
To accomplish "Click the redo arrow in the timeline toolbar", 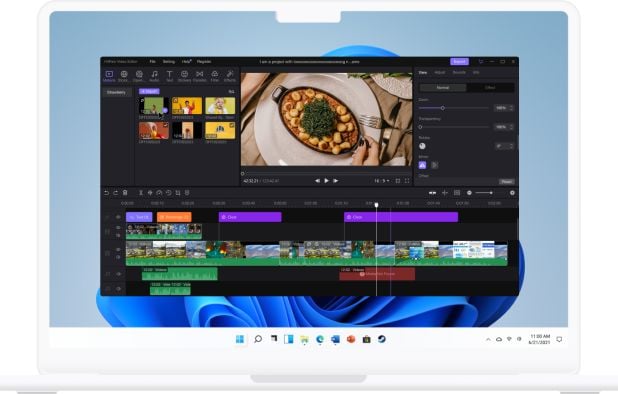I will pyautogui.click(x=115, y=193).
